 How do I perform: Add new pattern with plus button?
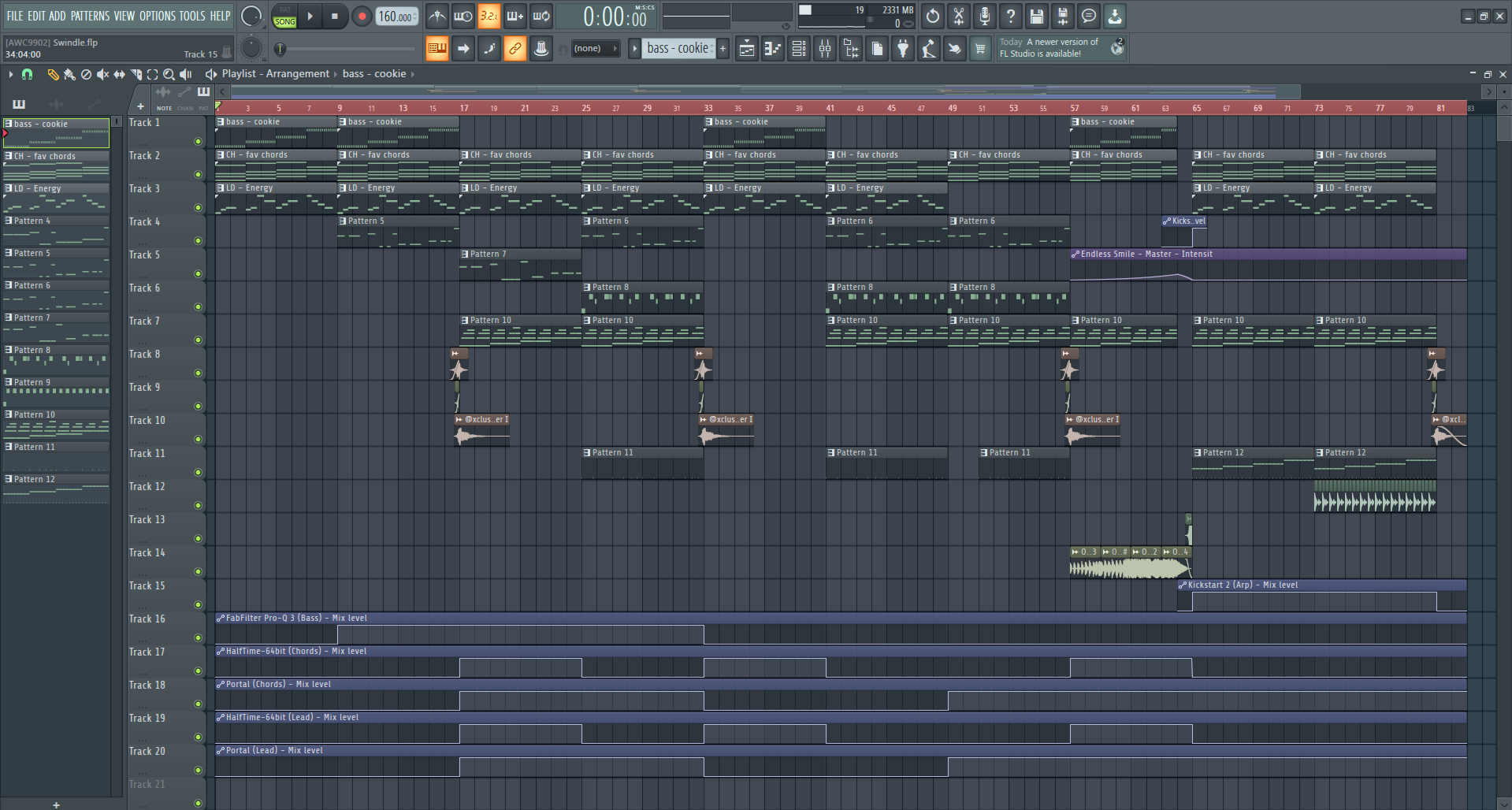click(x=723, y=49)
